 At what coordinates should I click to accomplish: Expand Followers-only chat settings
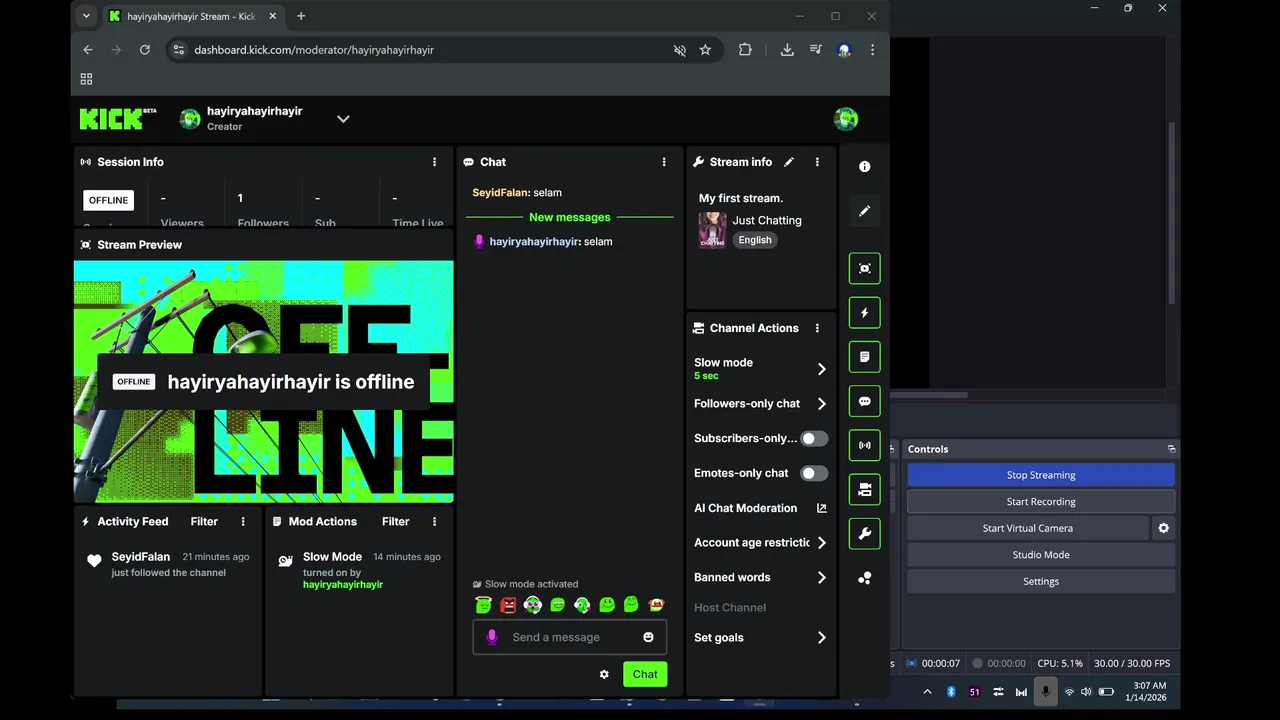(822, 404)
